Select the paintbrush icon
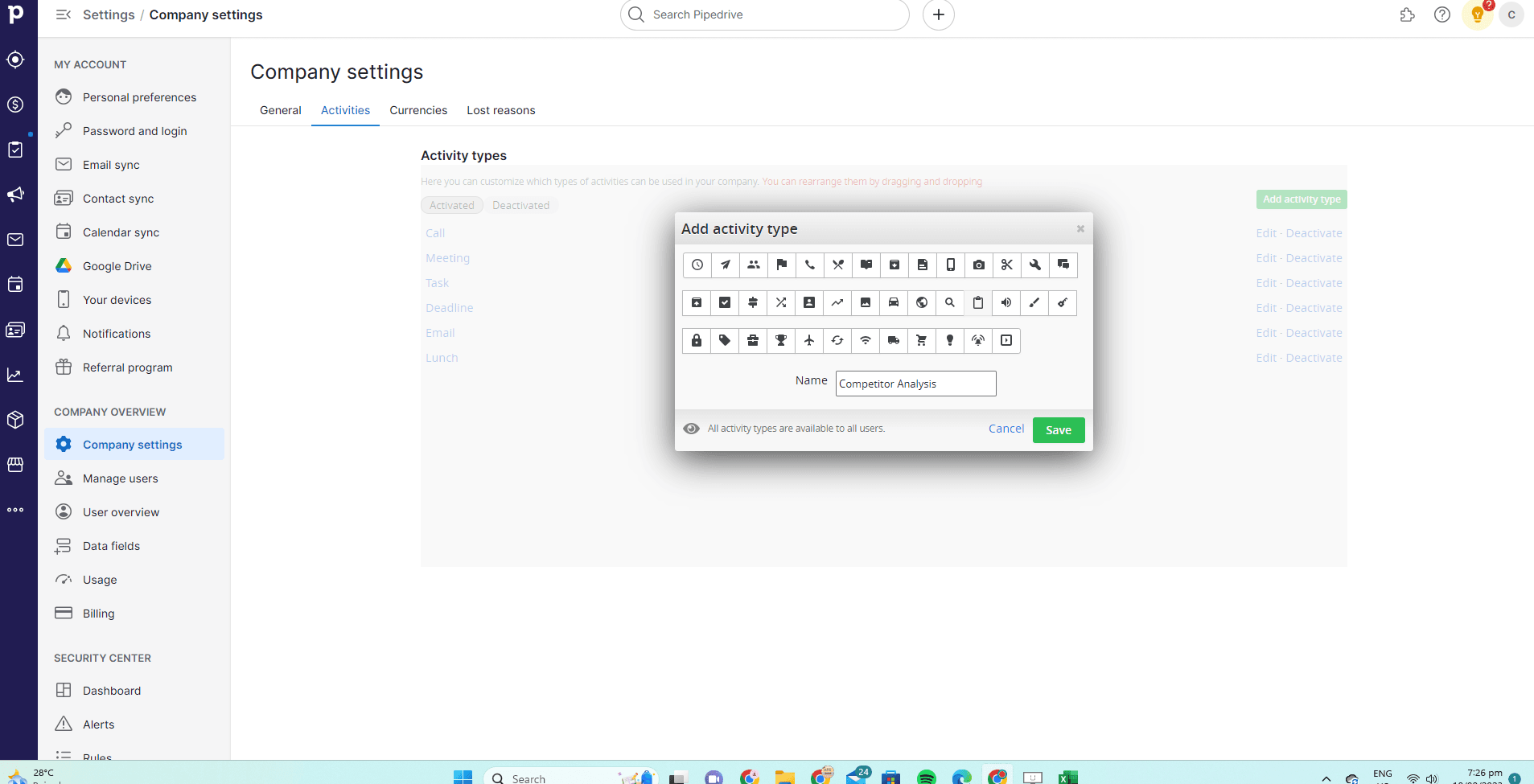Image resolution: width=1534 pixels, height=784 pixels. (x=1034, y=302)
